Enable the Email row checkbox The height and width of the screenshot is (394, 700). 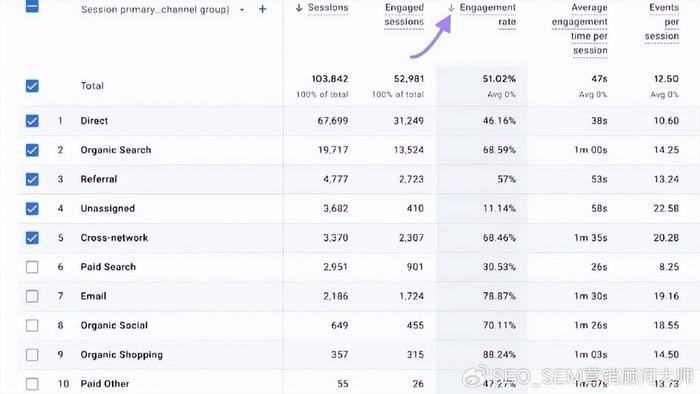32,296
